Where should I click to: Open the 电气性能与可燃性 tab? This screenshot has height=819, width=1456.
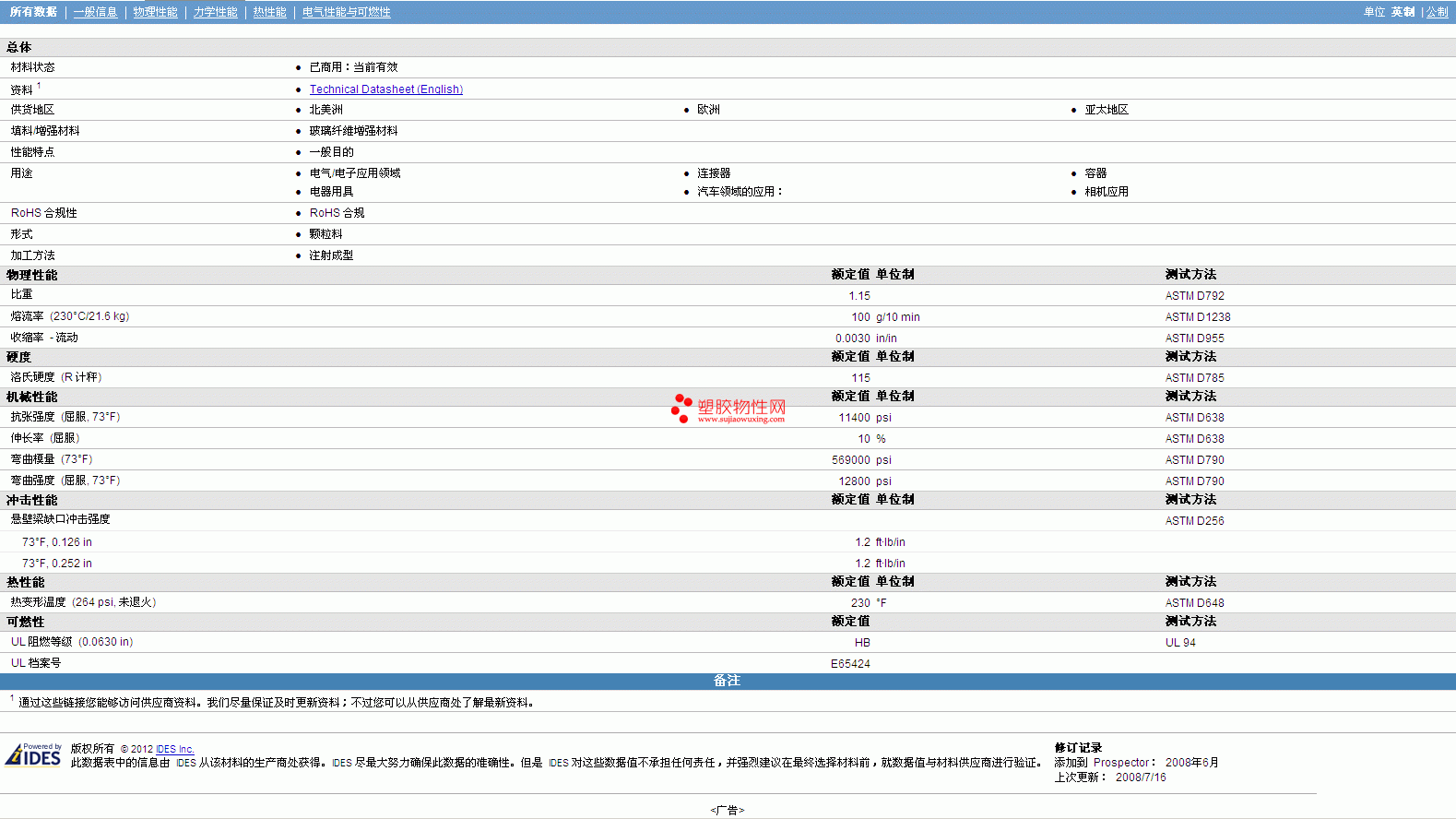347,12
